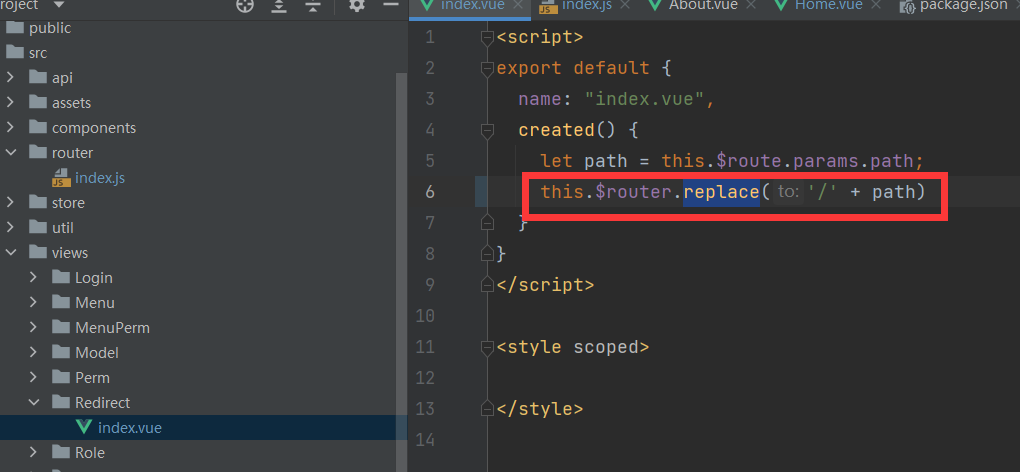Close the index.js editor tab
The image size is (1020, 472).
(x=625, y=5)
